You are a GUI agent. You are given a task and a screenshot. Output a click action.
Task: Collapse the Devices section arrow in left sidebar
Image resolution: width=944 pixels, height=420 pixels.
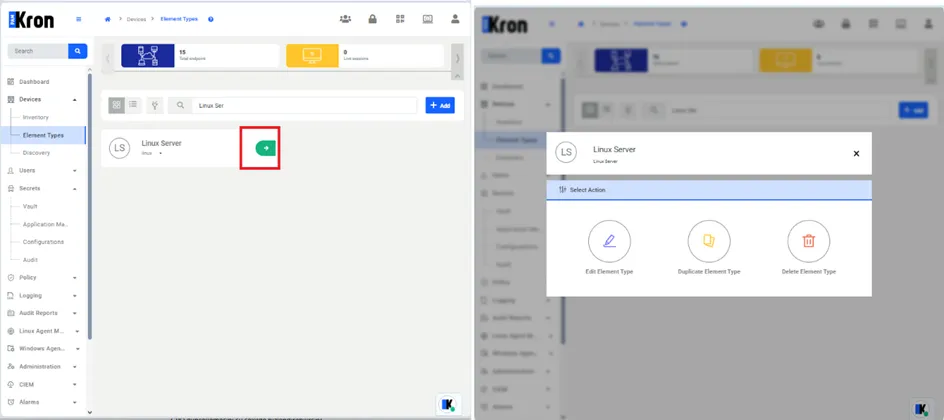tap(75, 99)
